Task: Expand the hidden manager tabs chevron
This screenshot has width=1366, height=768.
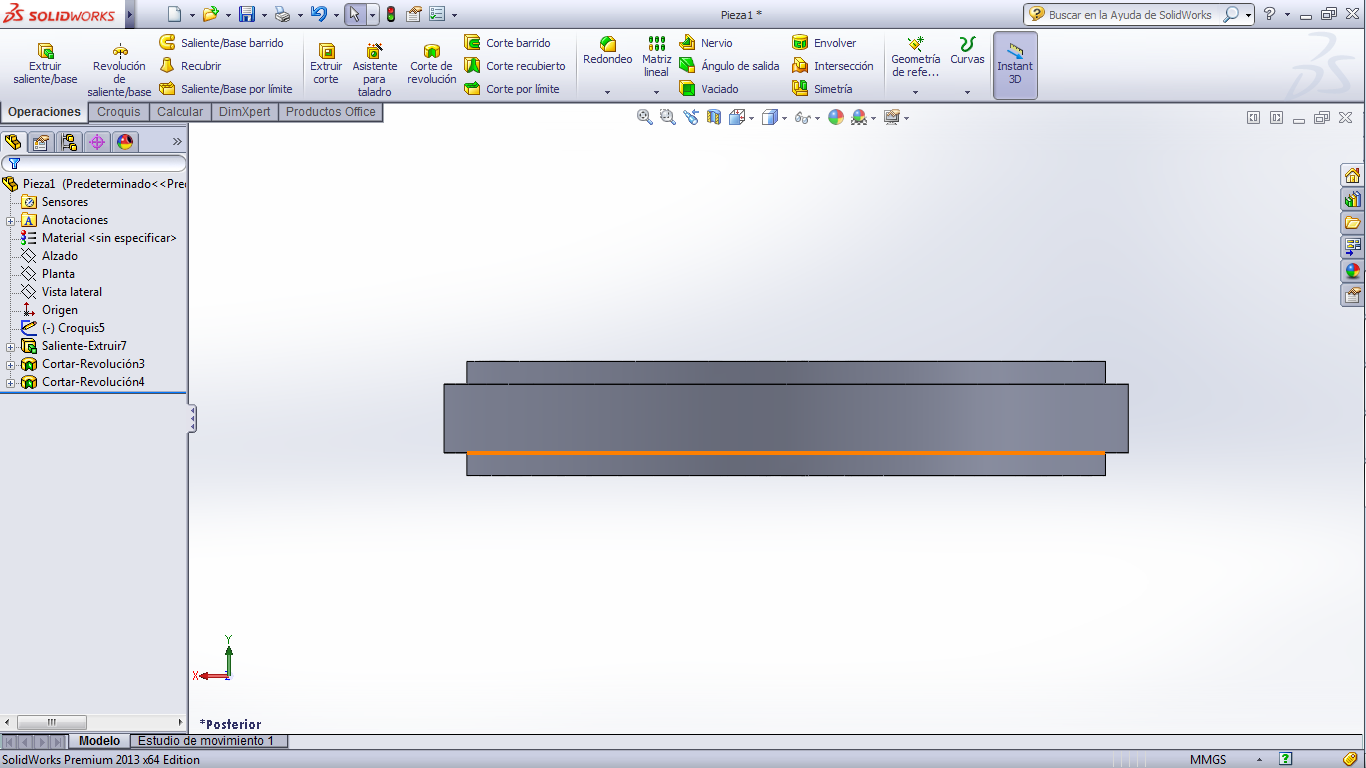Action: click(x=177, y=142)
